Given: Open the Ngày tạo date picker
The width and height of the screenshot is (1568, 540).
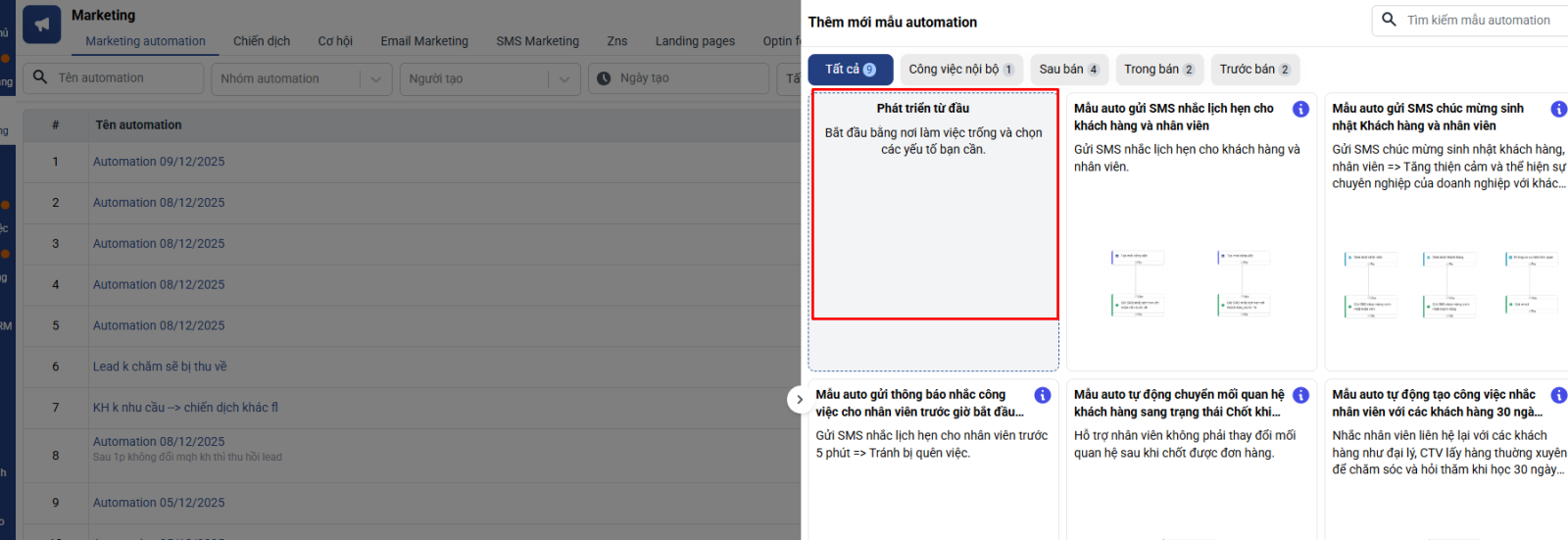Looking at the screenshot, I should coord(681,78).
